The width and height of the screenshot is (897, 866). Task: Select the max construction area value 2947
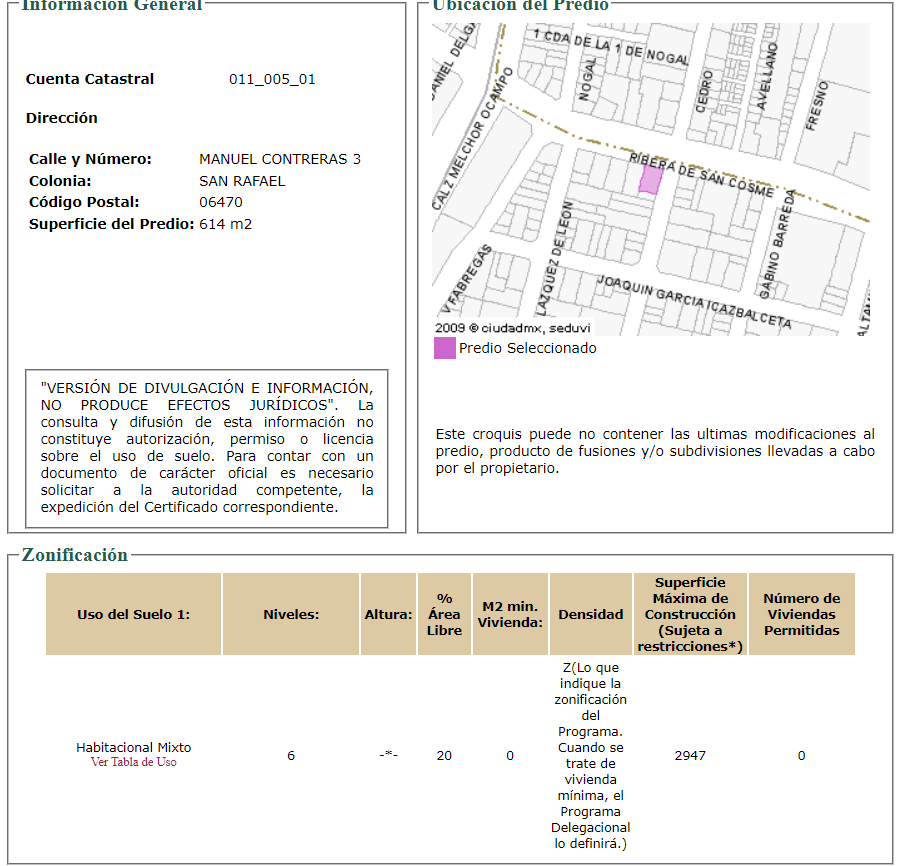(x=690, y=756)
